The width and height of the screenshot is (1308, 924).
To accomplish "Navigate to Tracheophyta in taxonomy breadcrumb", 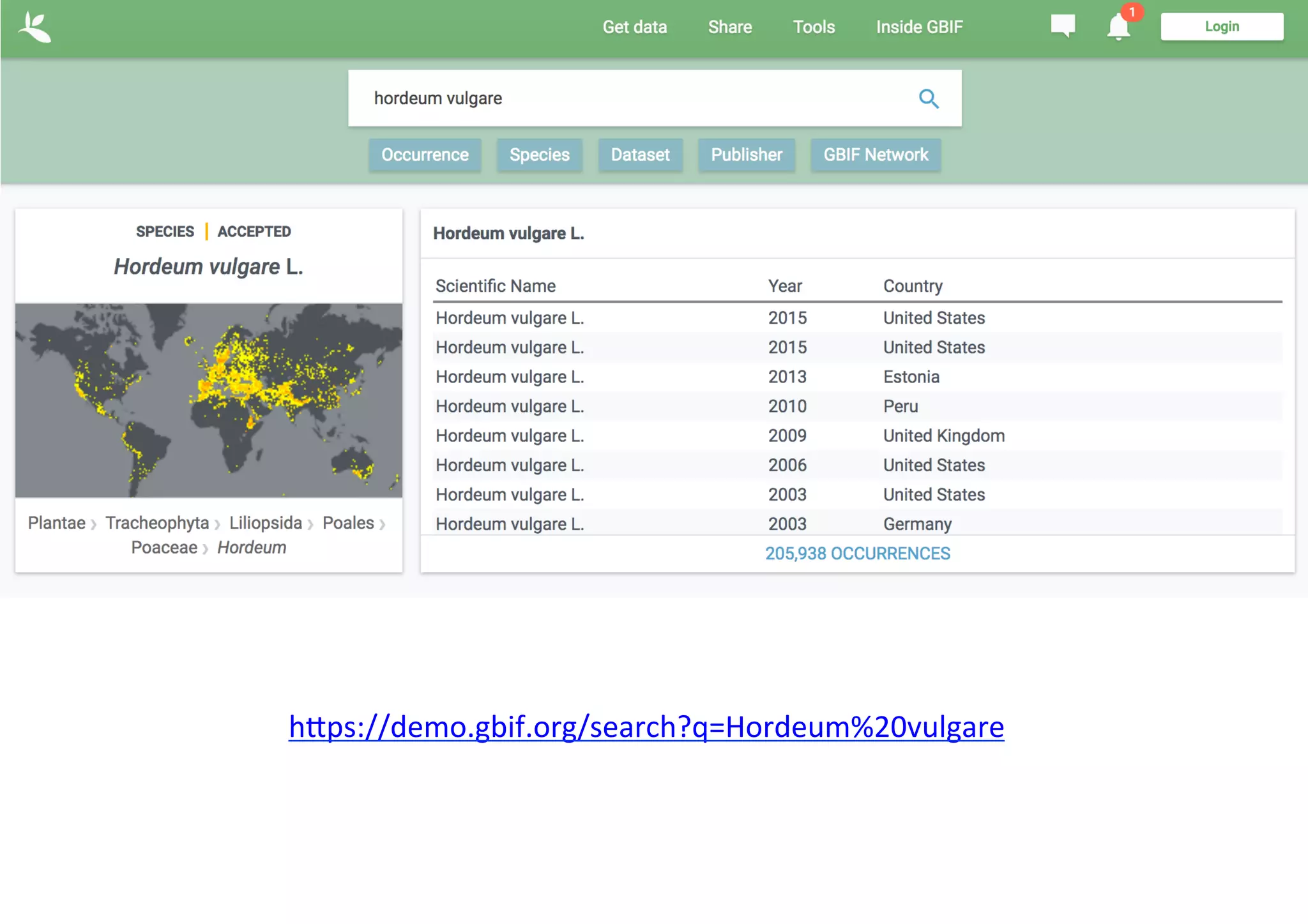I will pyautogui.click(x=157, y=523).
